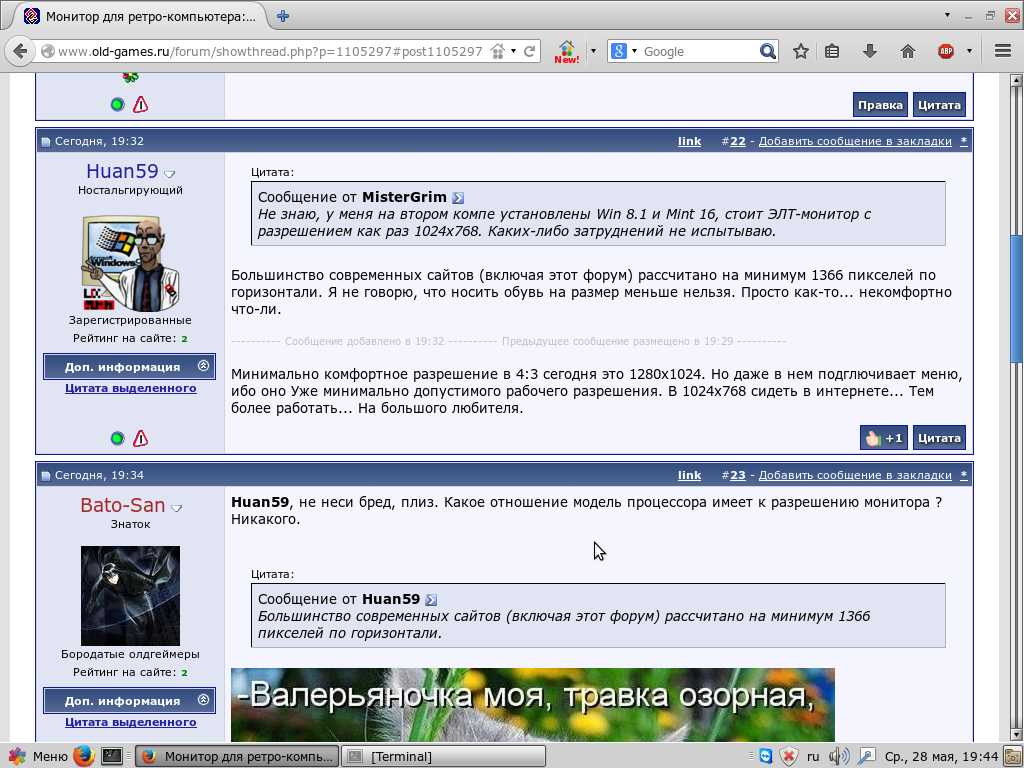Click Huan59's green online status icon

tap(118, 438)
